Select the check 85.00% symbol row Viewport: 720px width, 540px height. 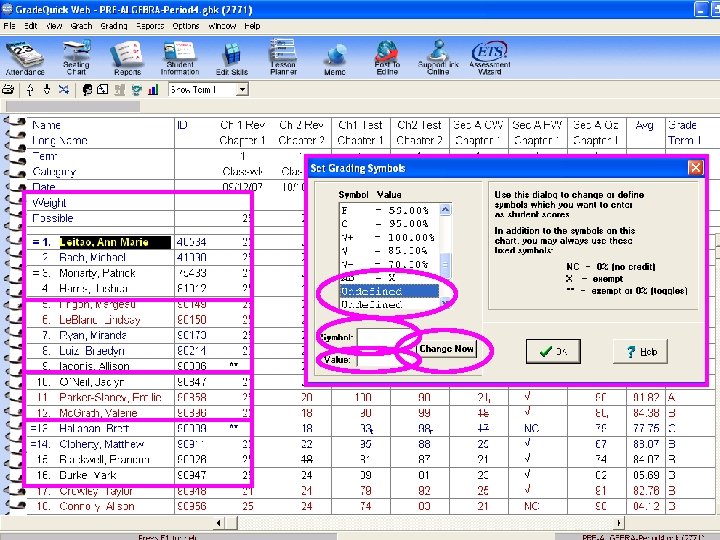tap(389, 251)
